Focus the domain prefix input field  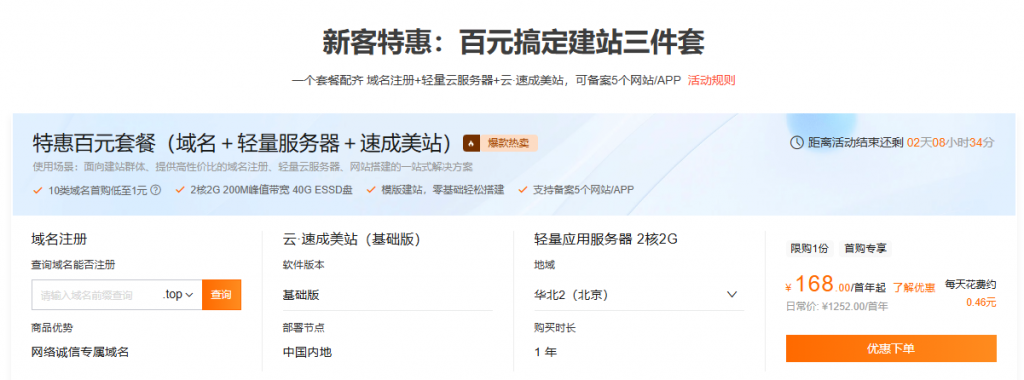coord(95,294)
